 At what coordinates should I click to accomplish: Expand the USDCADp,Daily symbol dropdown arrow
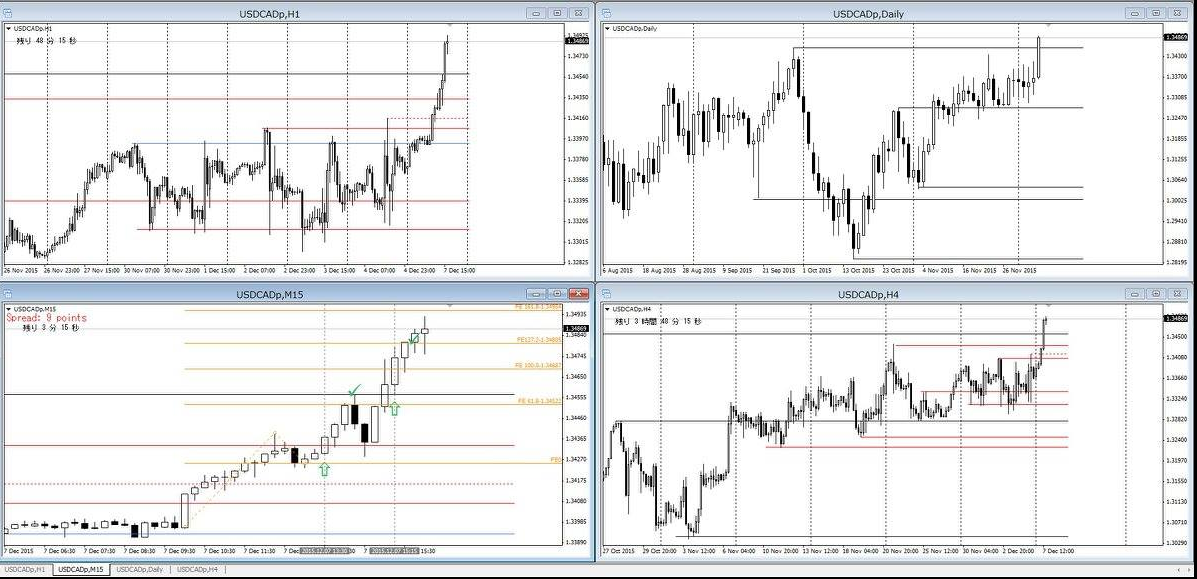[x=607, y=28]
